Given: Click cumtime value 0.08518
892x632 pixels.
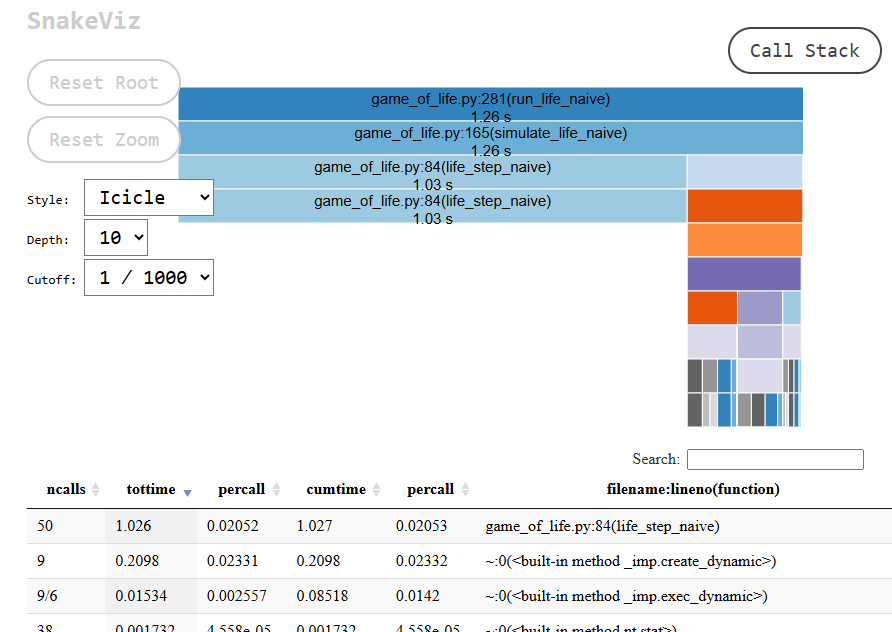Looking at the screenshot, I should pyautogui.click(x=322, y=596).
